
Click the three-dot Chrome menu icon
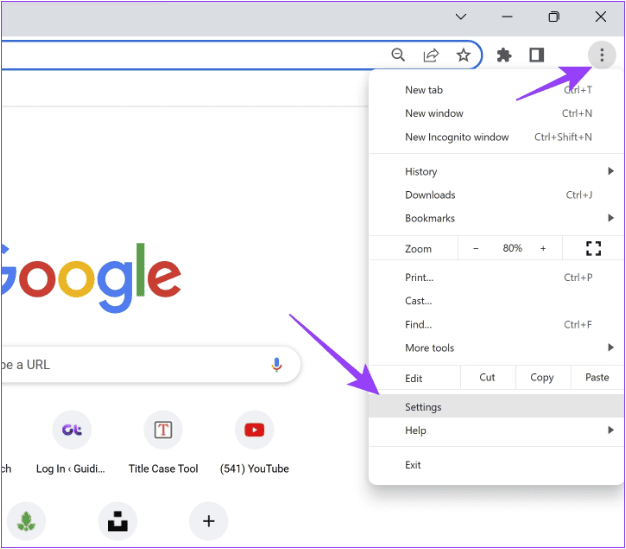pyautogui.click(x=601, y=55)
